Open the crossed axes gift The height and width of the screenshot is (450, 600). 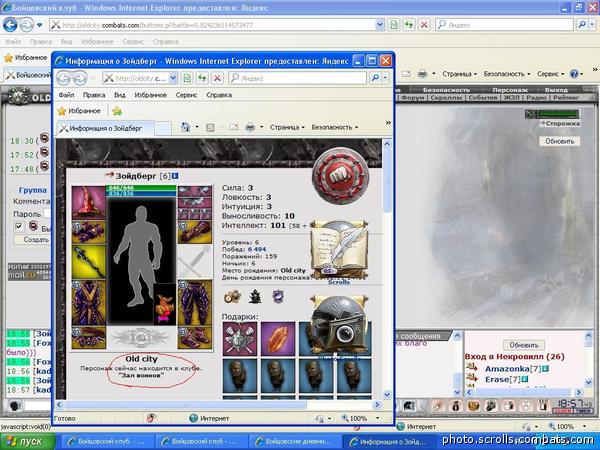tap(240, 338)
